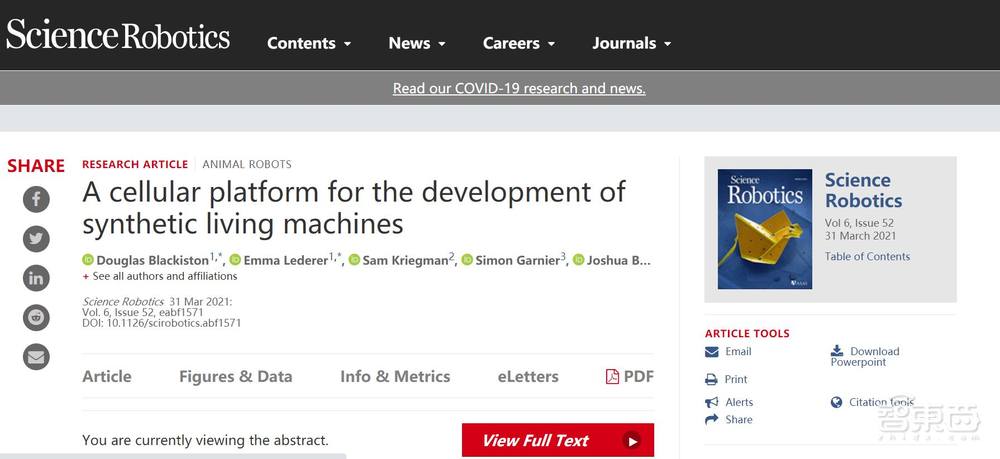The image size is (1000, 459).
Task: Click the Science Robotics cover thumbnail
Action: tap(764, 229)
